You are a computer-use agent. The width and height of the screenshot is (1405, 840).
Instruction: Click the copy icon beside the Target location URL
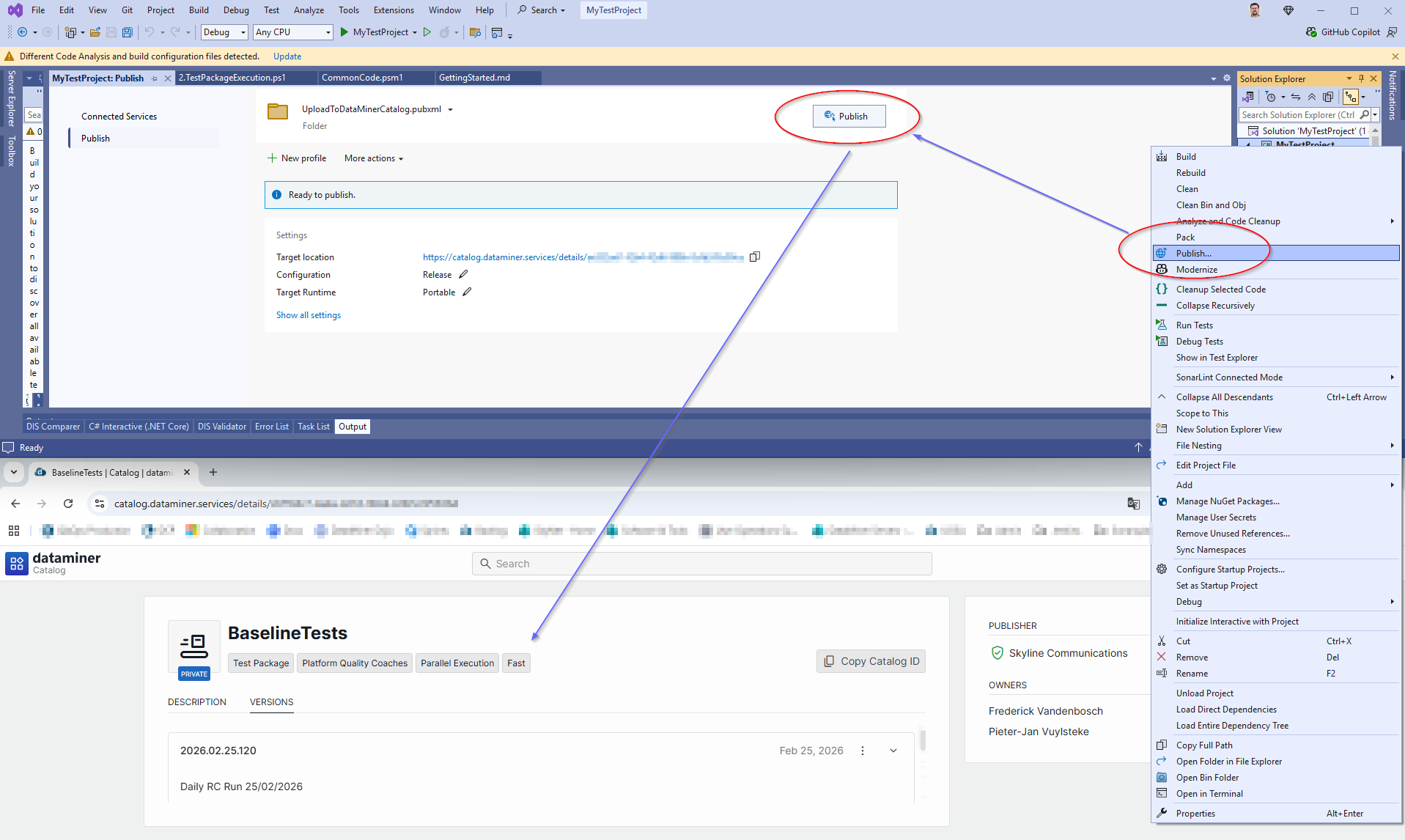(755, 257)
